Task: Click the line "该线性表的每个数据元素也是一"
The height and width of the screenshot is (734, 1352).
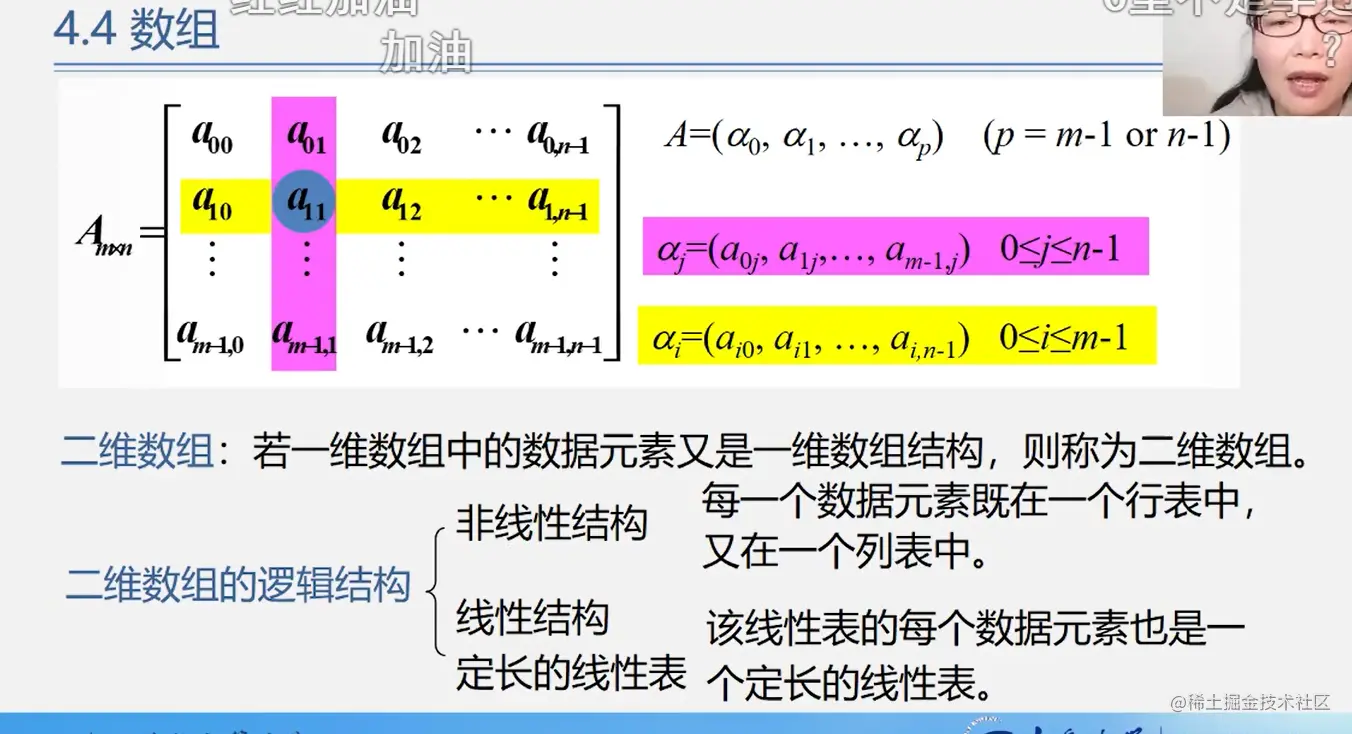Action: click(976, 630)
